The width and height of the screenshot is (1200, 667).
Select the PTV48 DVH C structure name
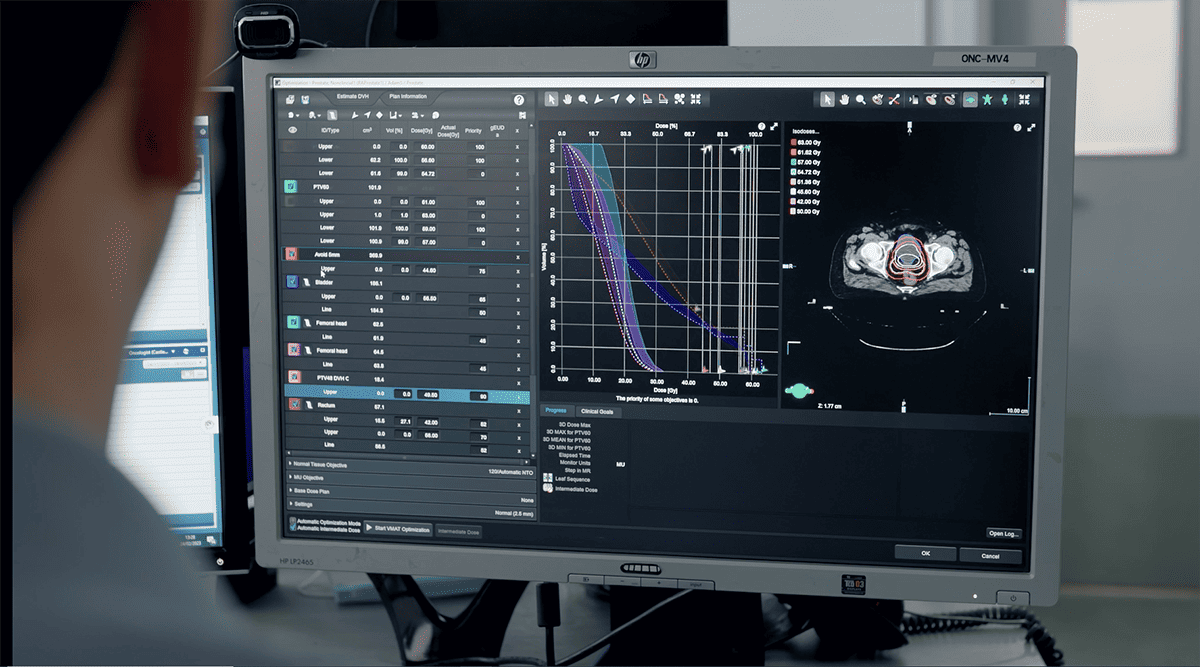[335, 380]
